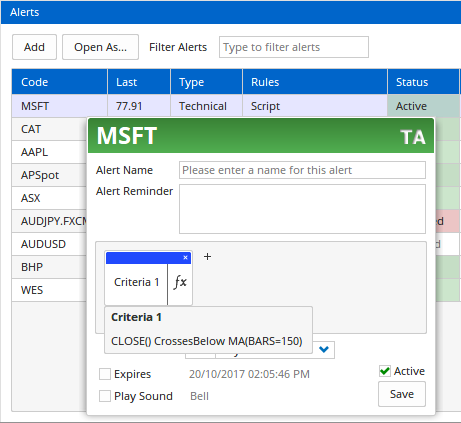Select the CAT alert row
Image resolution: width=461 pixels, height=423 pixels.
click(x=49, y=129)
